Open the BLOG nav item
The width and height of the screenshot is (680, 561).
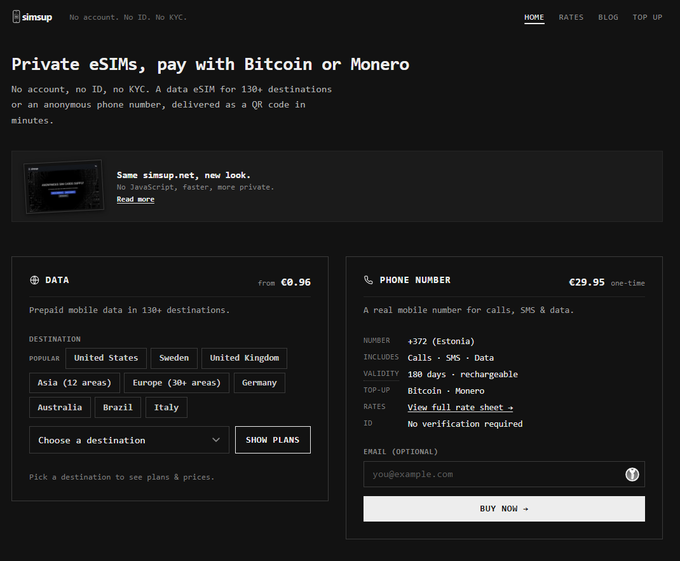coord(608,17)
